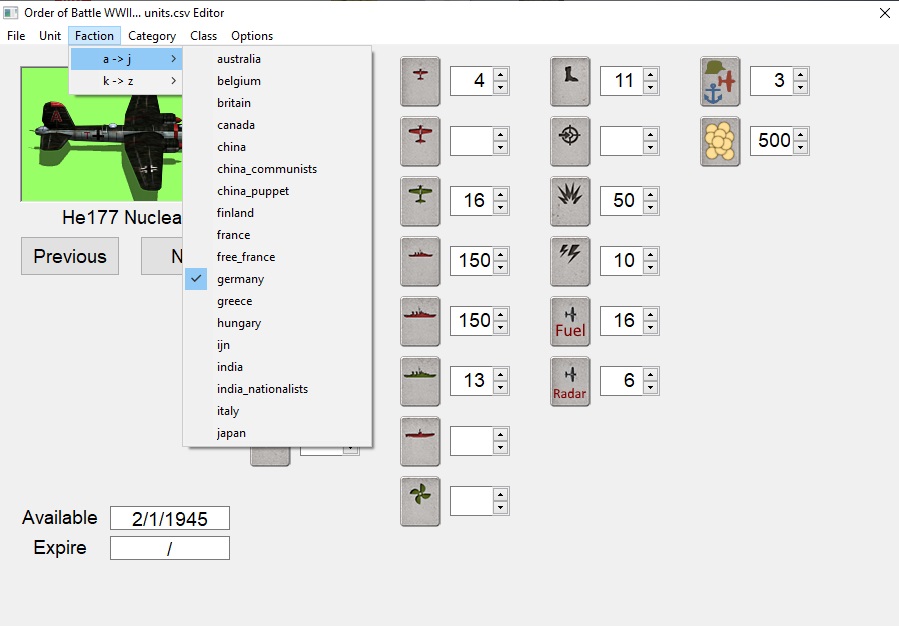Click the lightning bolts icon
This screenshot has height=626, width=899.
click(570, 261)
